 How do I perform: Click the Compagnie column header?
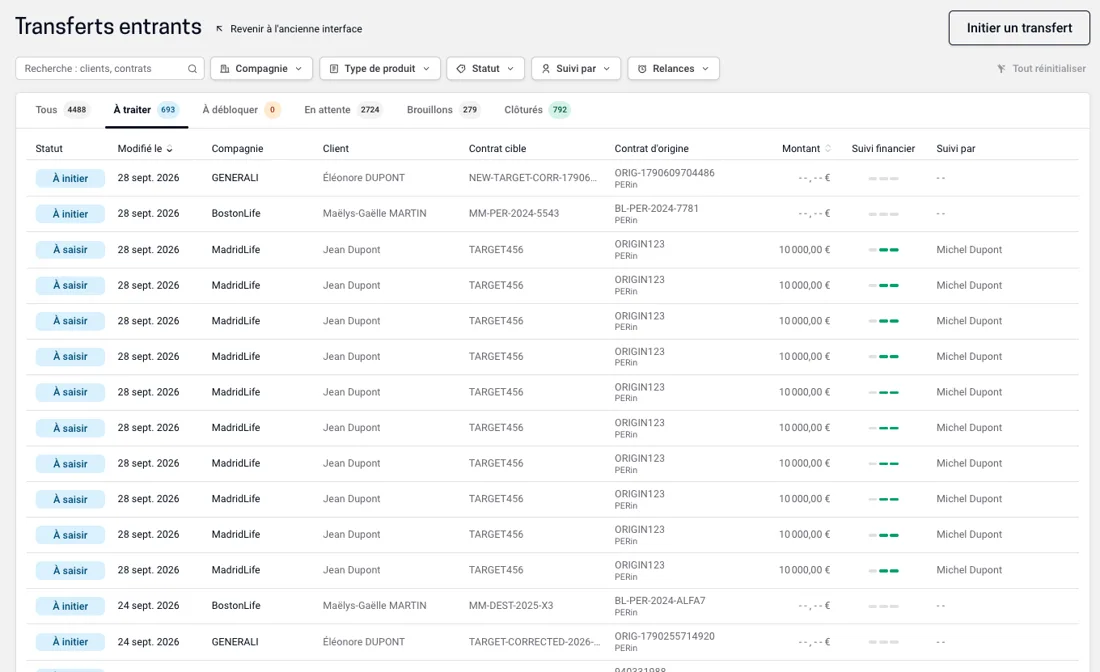pos(237,149)
